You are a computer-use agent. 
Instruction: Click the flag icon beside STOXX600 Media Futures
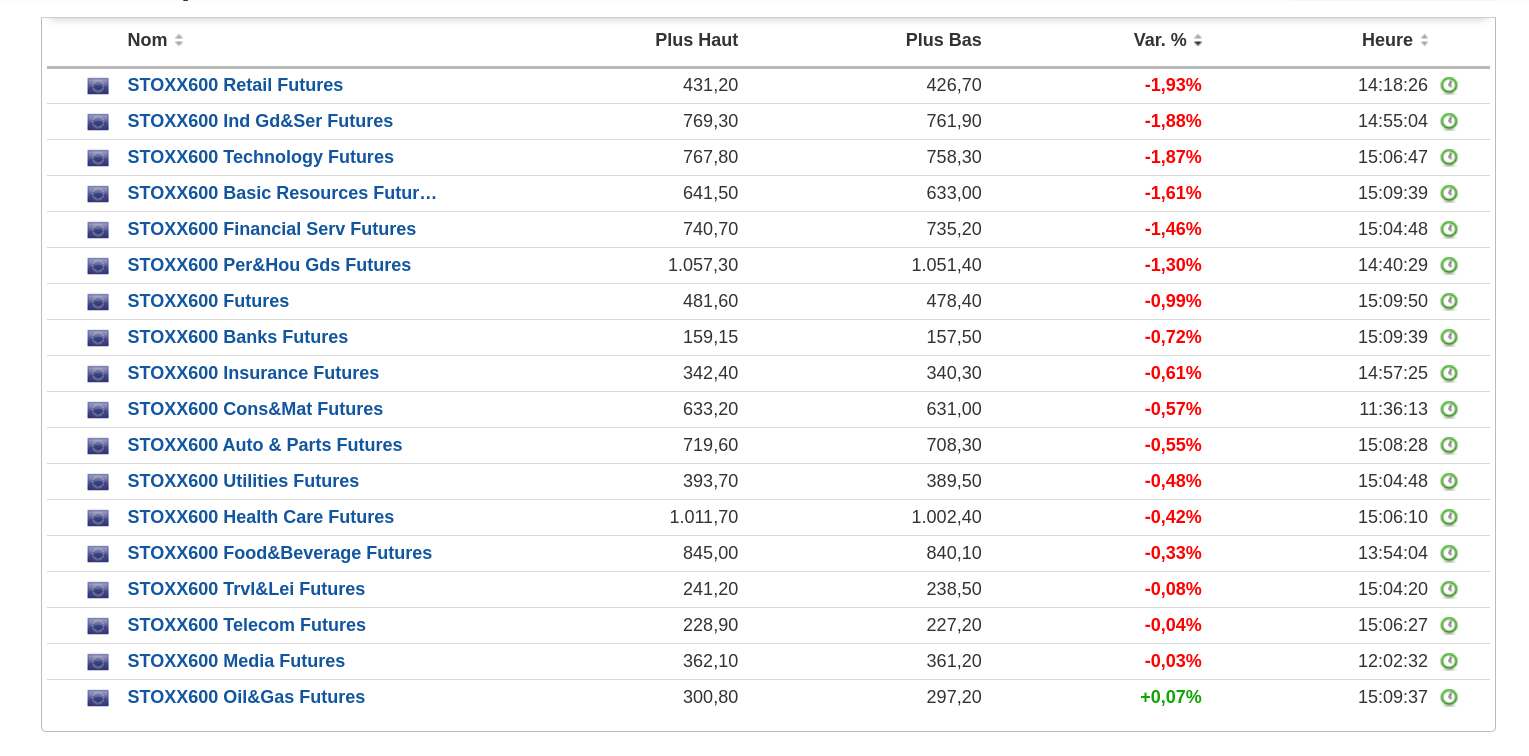98,662
